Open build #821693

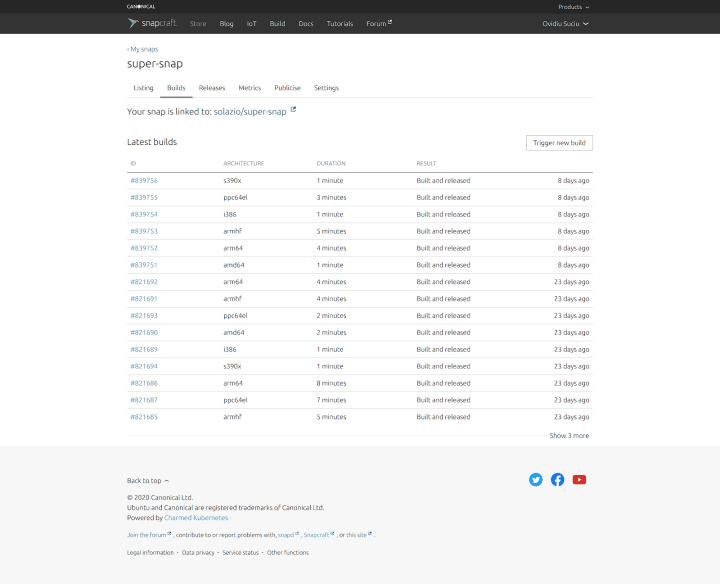pos(144,316)
